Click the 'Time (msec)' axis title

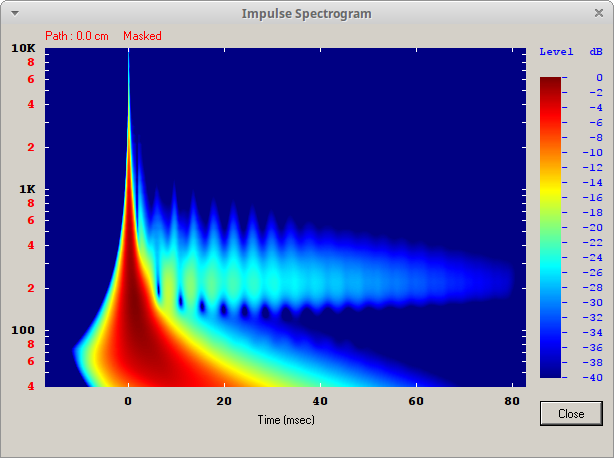coord(286,420)
